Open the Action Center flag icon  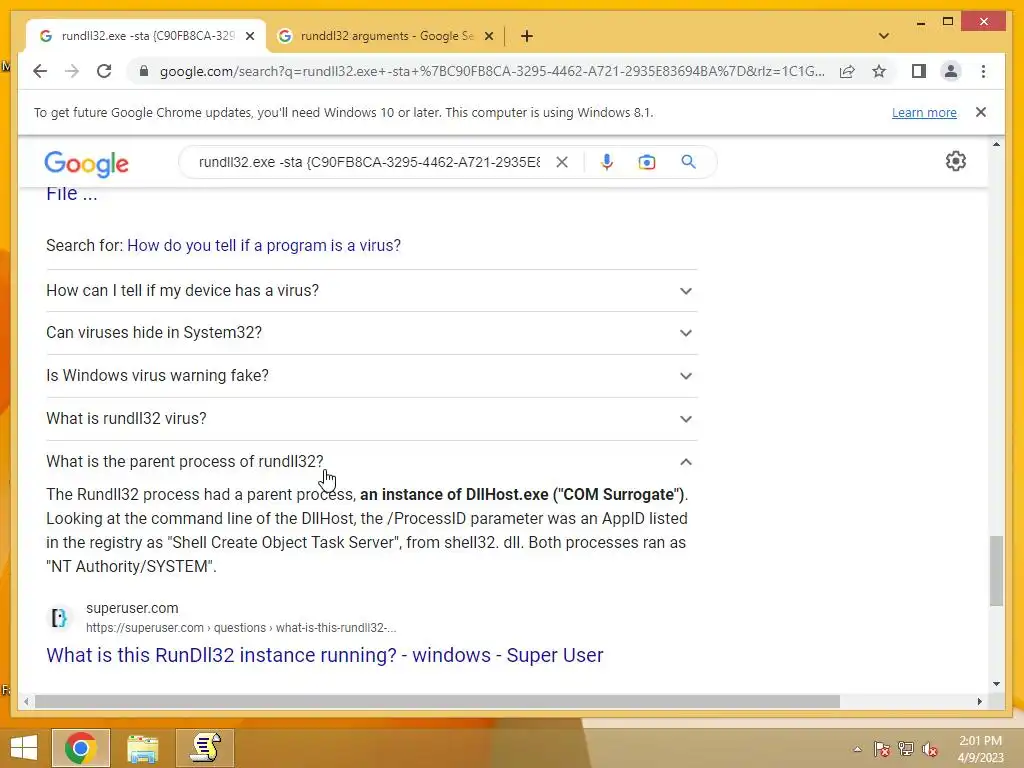pyautogui.click(x=882, y=749)
